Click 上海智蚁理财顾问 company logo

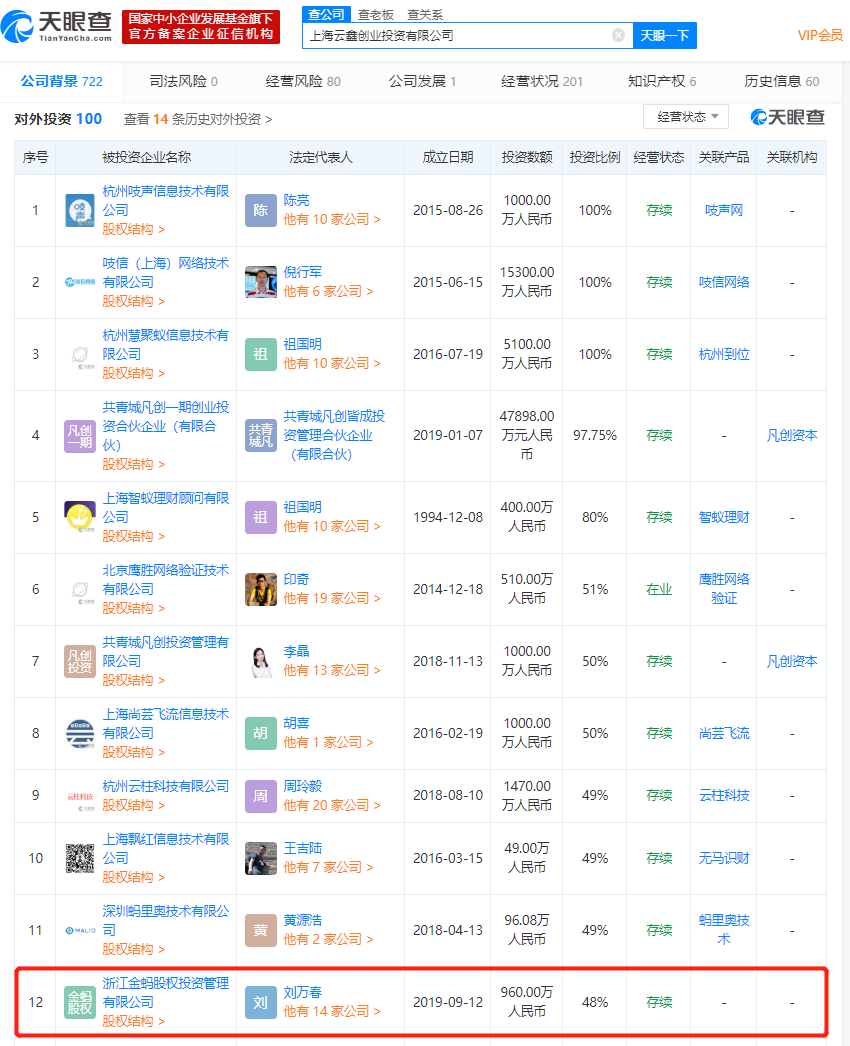coord(80,517)
